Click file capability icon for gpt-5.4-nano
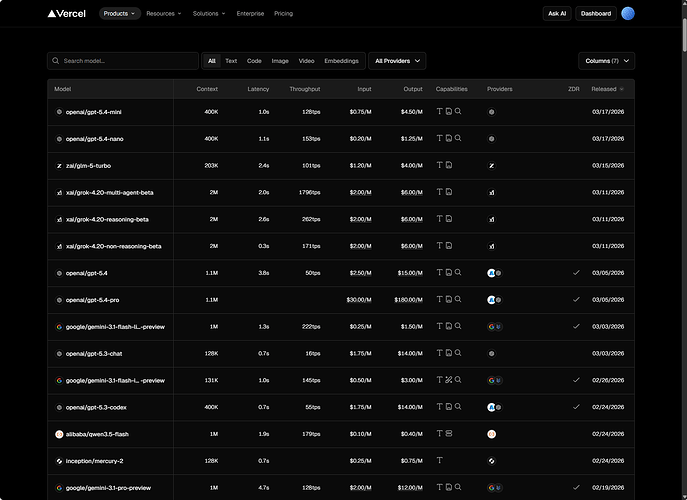 449,138
